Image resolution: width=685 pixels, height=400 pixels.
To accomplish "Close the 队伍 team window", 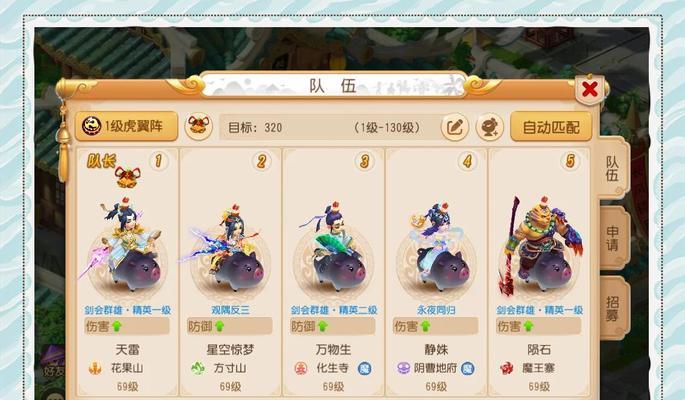I will 590,90.
